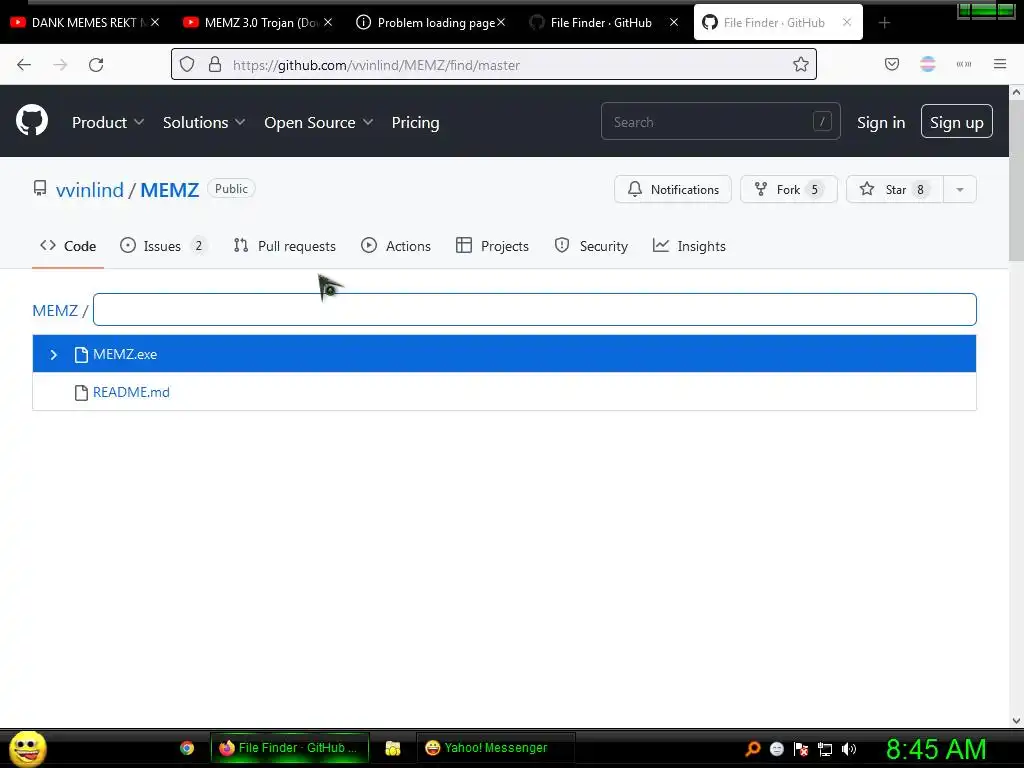
Task: Expand the Product menu
Action: tap(108, 122)
